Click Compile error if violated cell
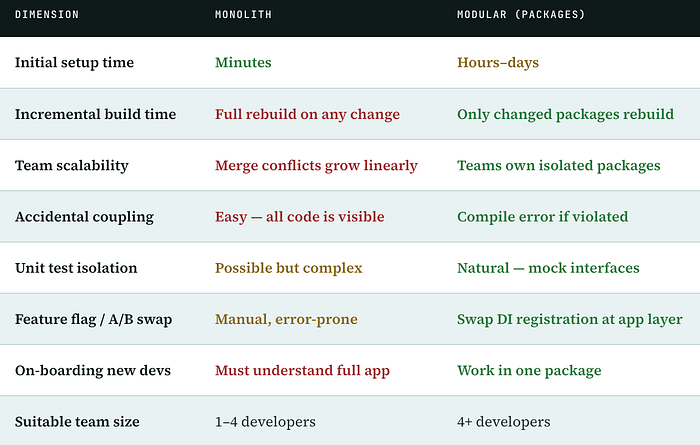700x445 pixels. click(542, 217)
